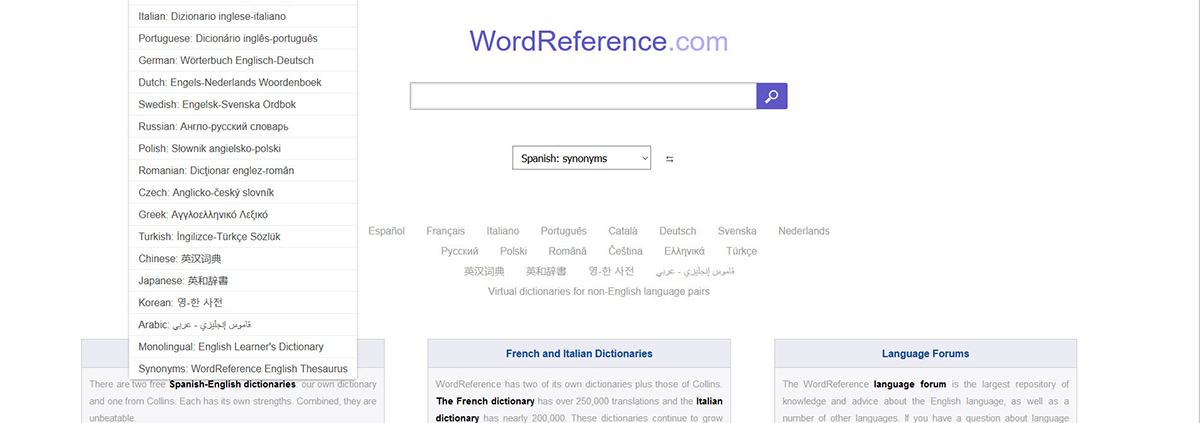Select Monolingual: English Learner's Dictionary option

point(243,346)
